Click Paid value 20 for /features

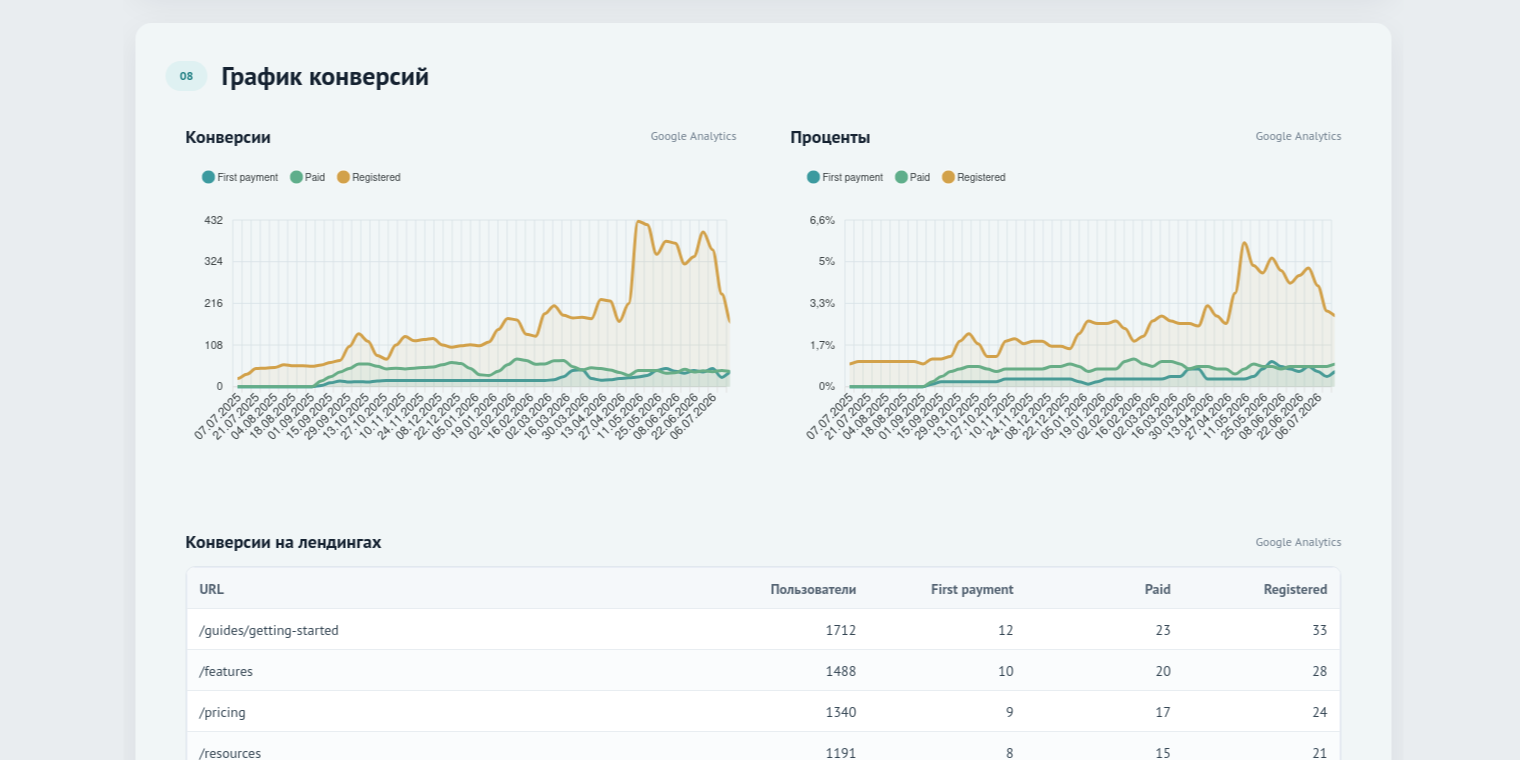click(1163, 671)
